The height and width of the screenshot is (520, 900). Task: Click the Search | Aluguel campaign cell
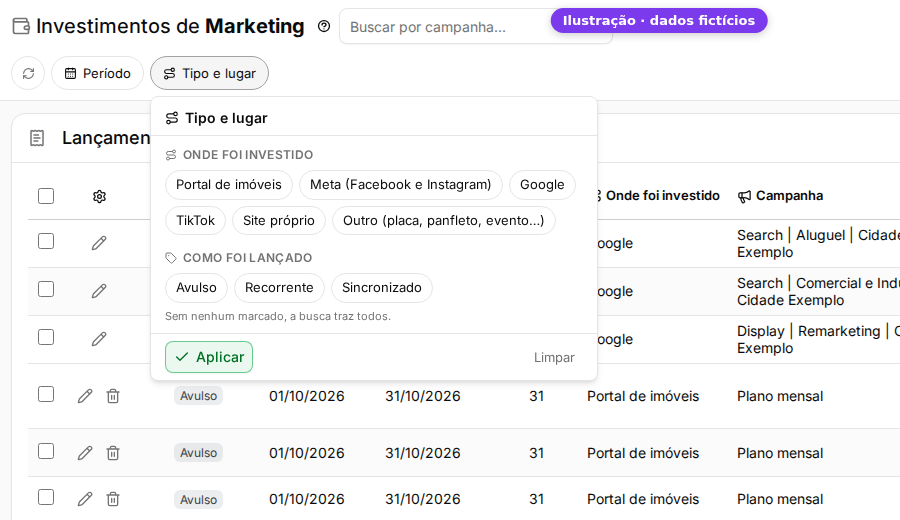click(818, 244)
